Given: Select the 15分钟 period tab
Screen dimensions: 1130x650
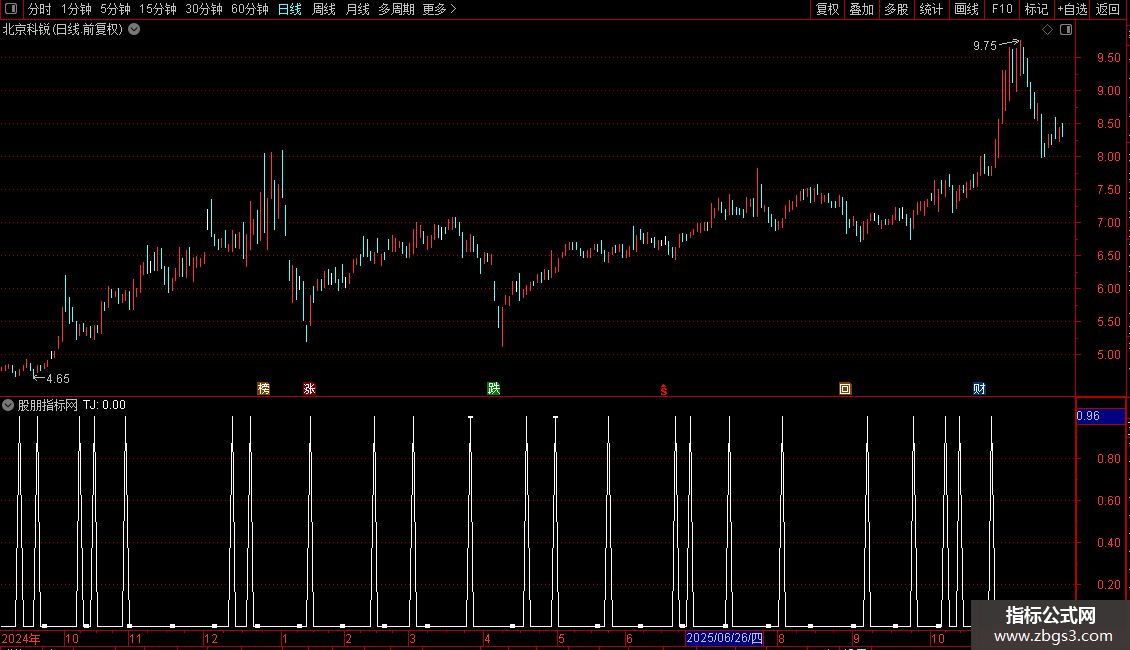Looking at the screenshot, I should (x=157, y=9).
